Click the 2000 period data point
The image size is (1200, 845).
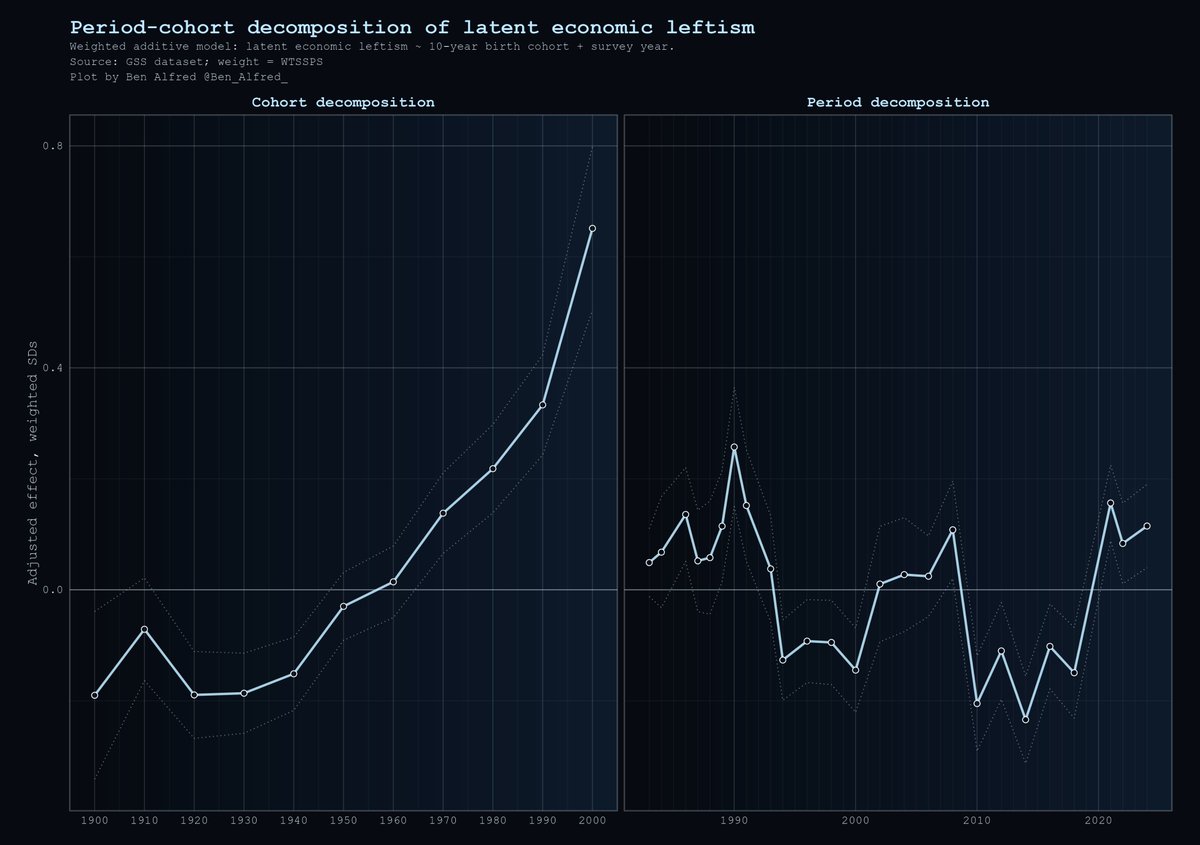pyautogui.click(x=855, y=670)
